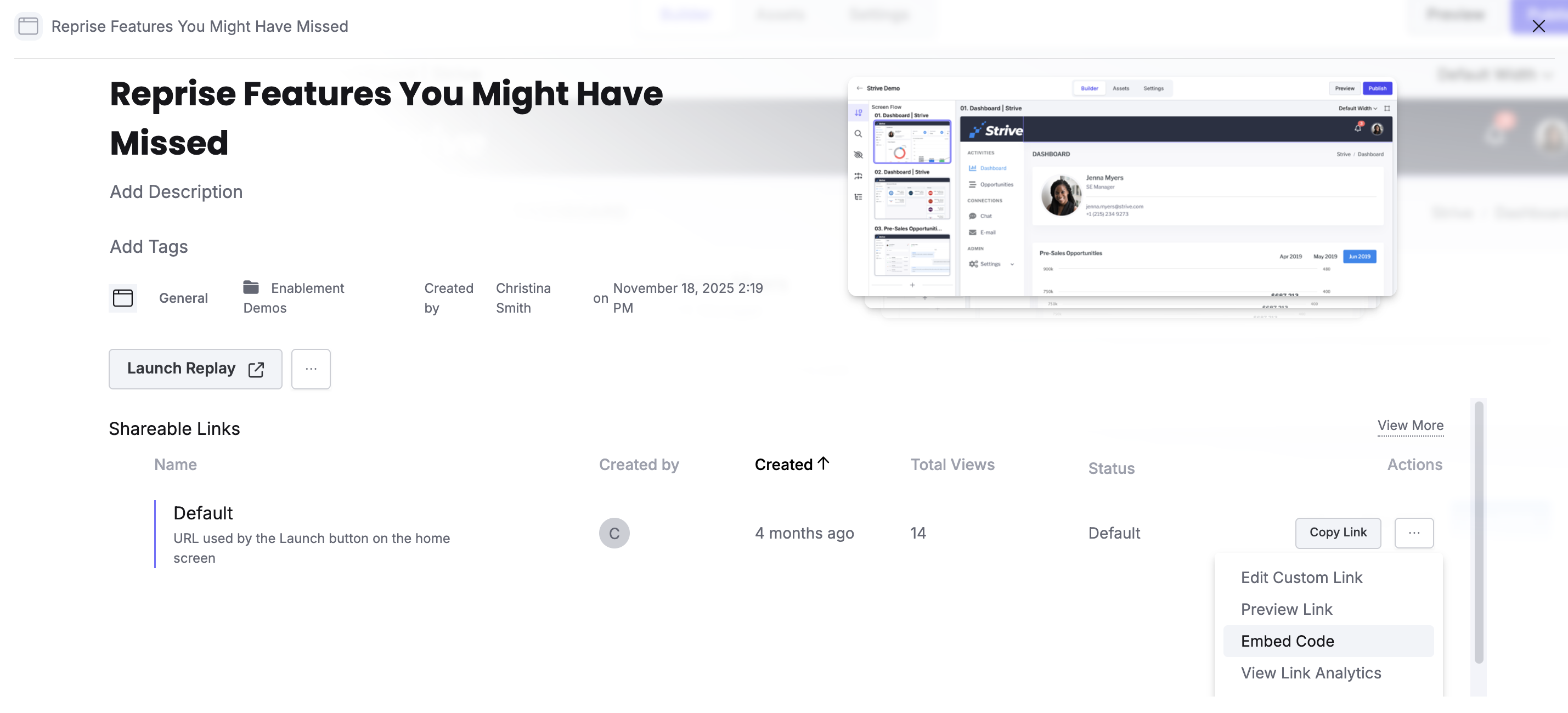Toggle the hidden screens eye icon in the sidebar
Image resolution: width=1568 pixels, height=713 pixels.
858,155
